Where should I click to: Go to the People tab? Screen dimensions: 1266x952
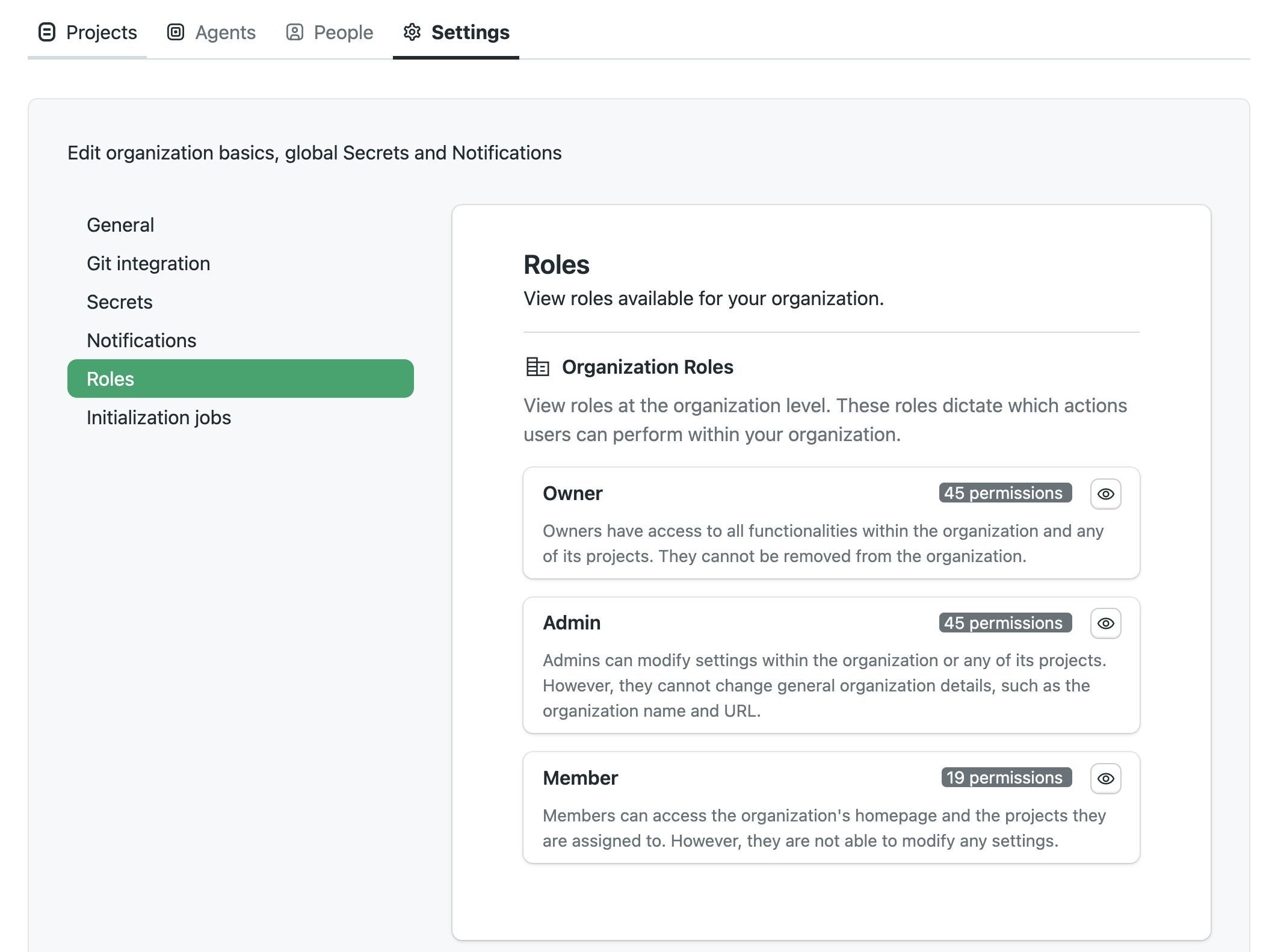coord(329,32)
